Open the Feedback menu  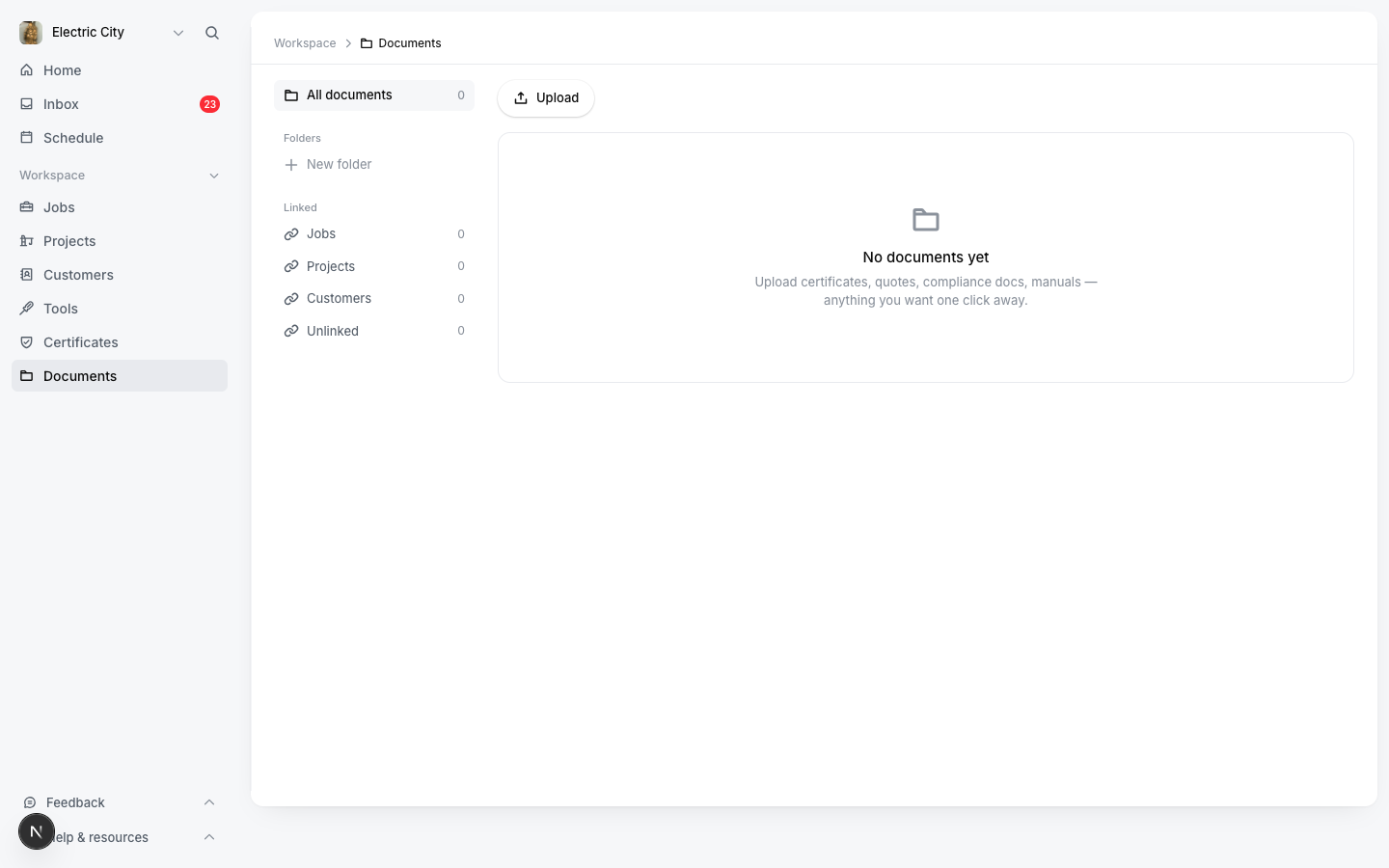120,802
